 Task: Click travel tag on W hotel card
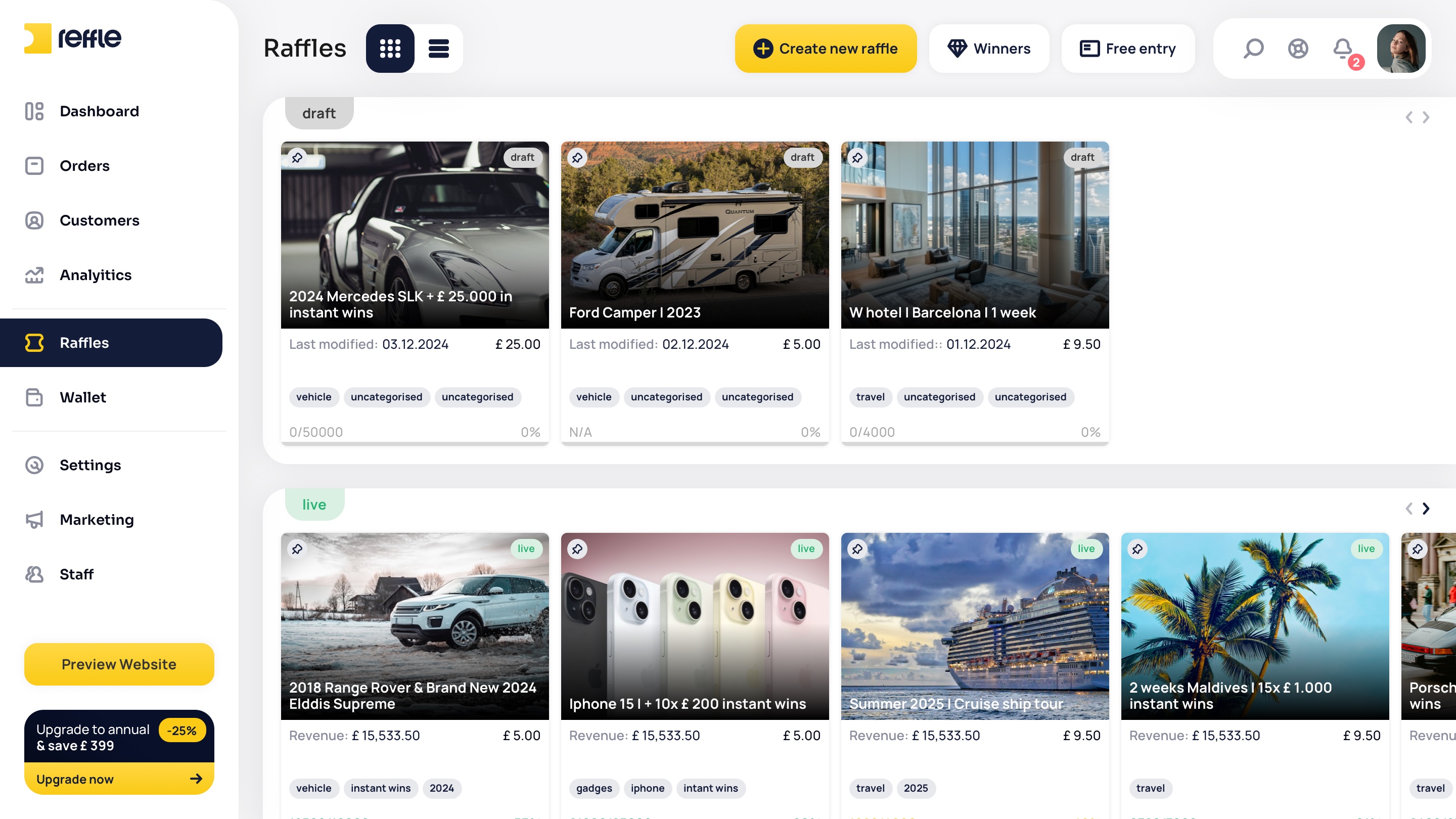click(x=871, y=397)
